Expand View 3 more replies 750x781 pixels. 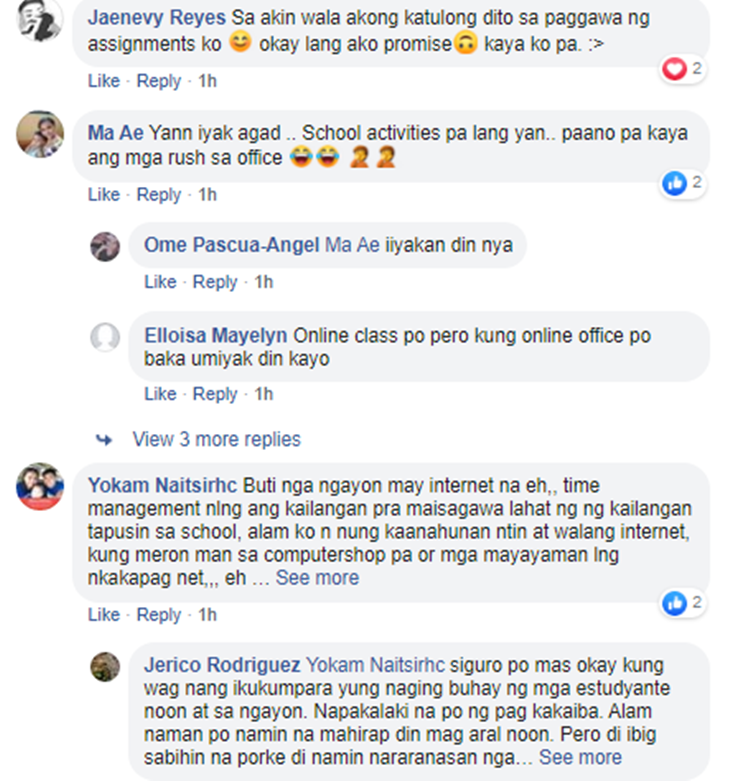tap(217, 439)
